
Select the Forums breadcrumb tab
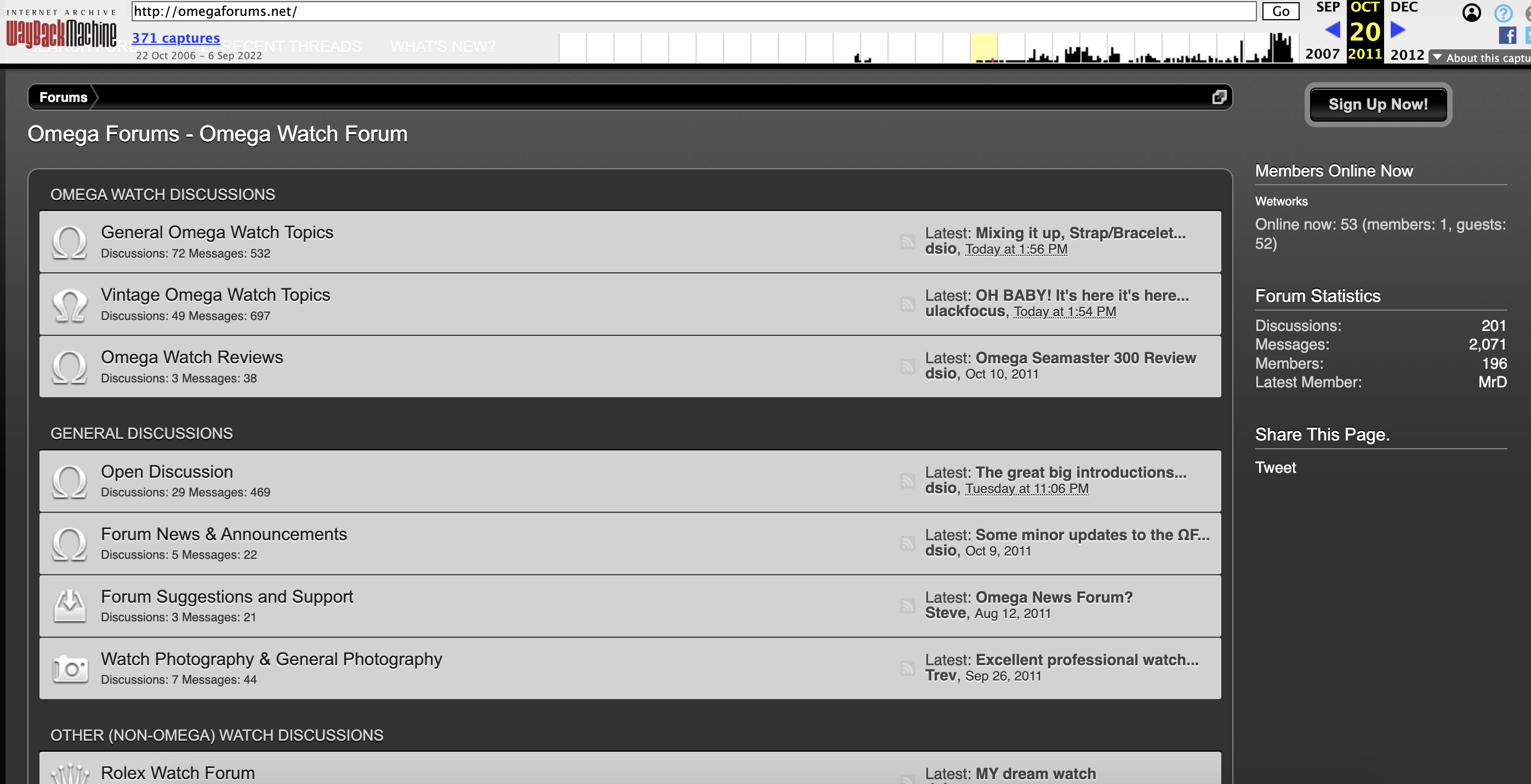(63, 97)
